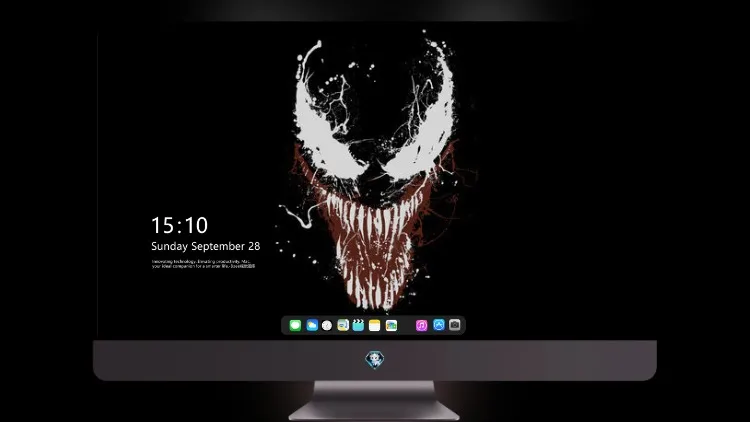Click the white splatter tendril left of mouth

pyautogui.click(x=299, y=215)
